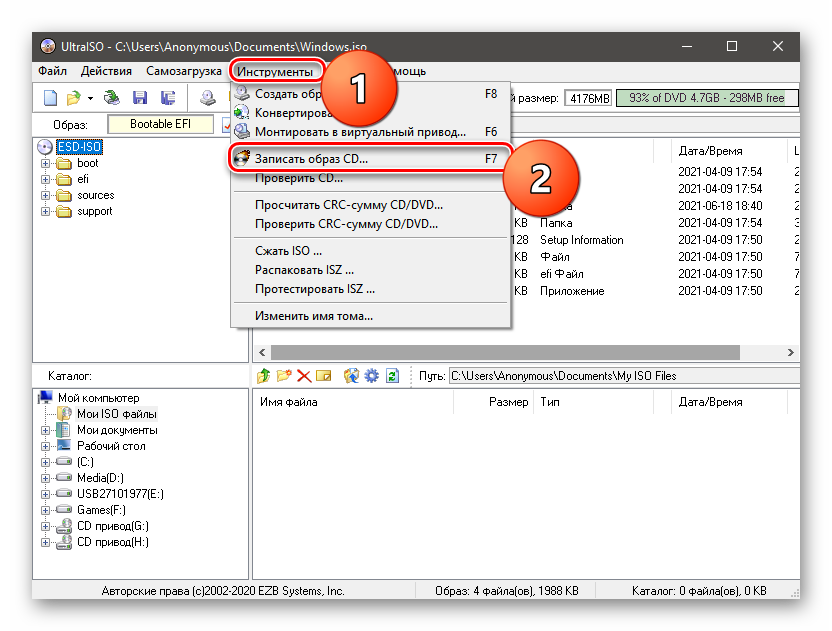Click the CD привод(G:) drive icon
The image size is (832, 631).
tap(64, 526)
